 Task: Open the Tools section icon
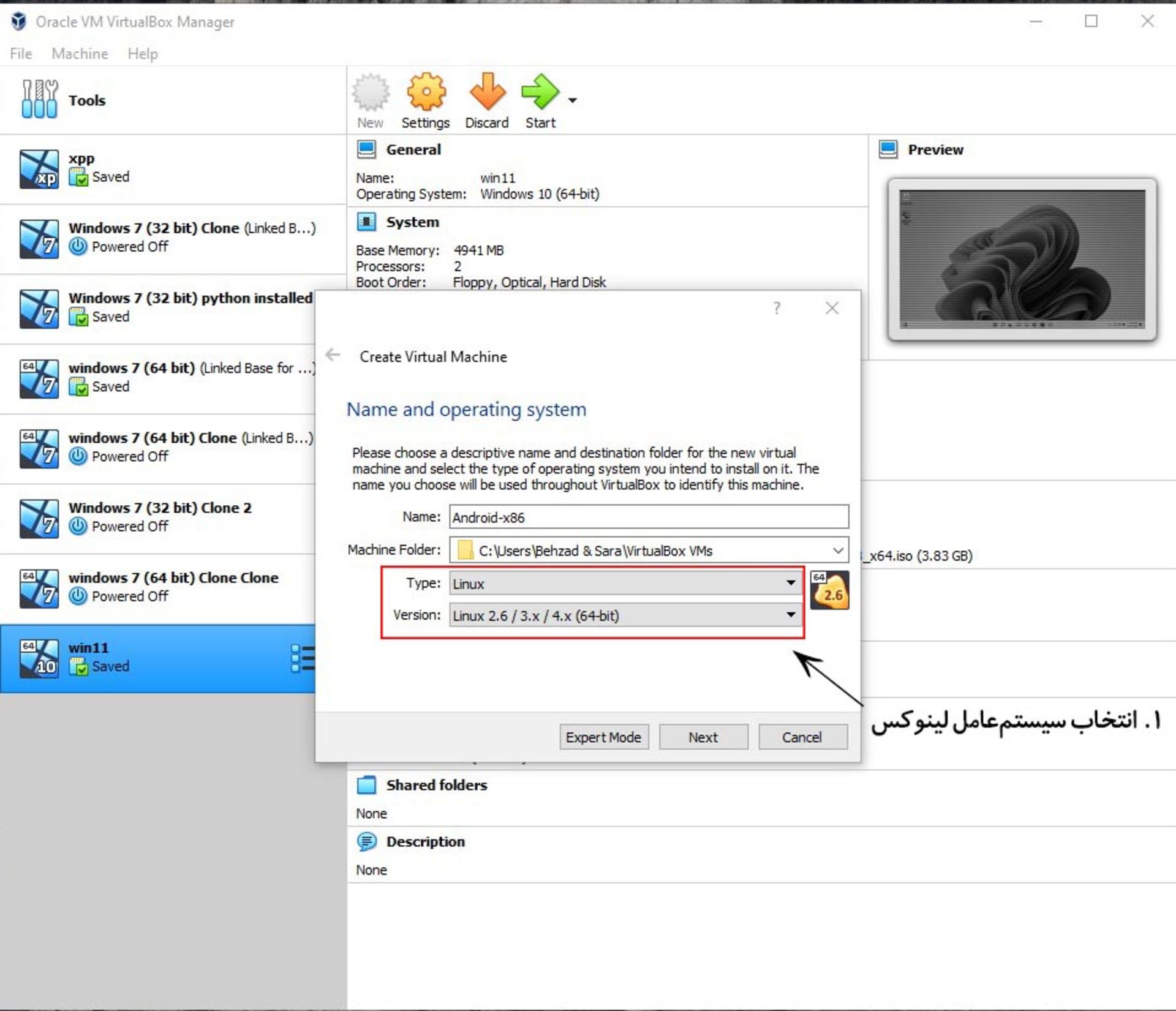click(x=40, y=99)
